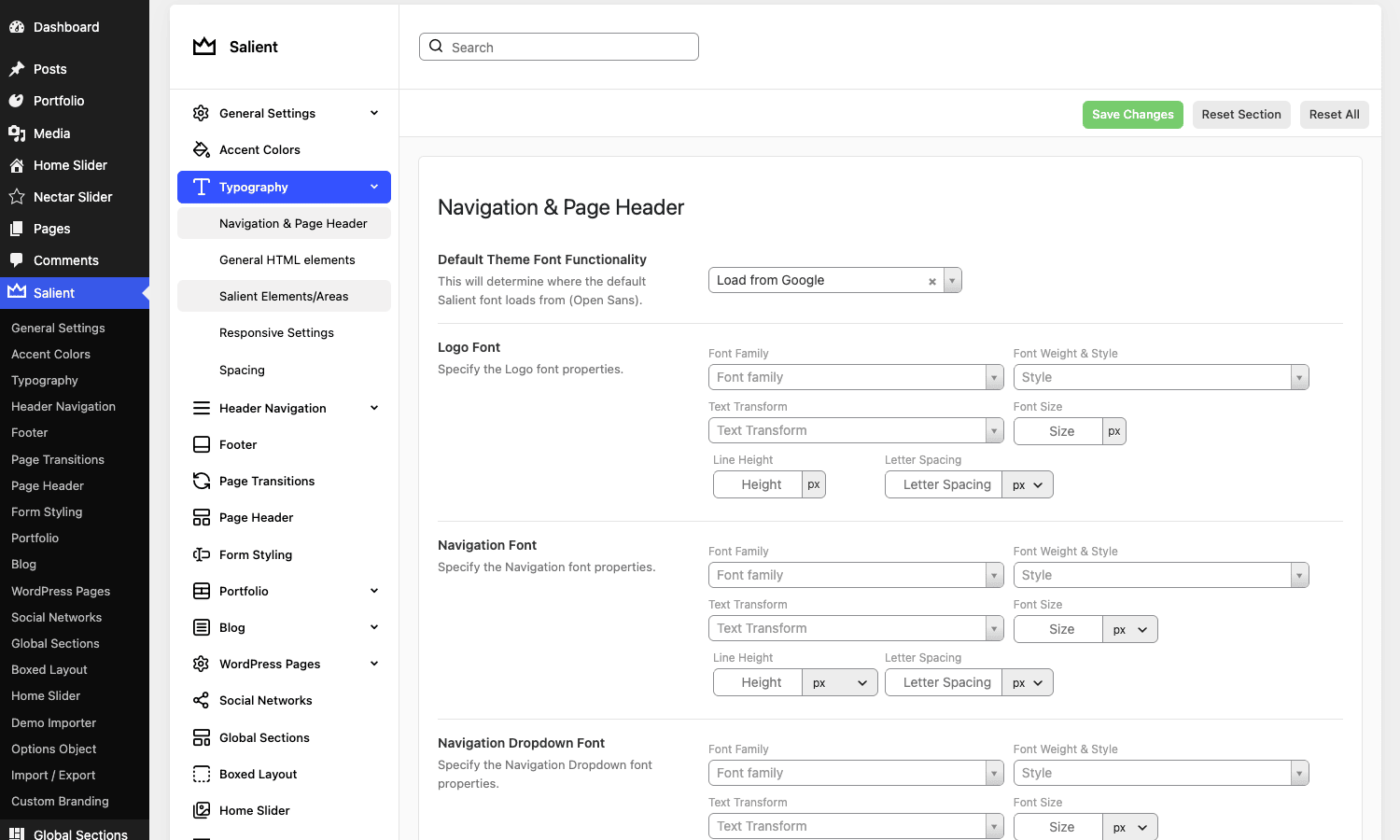Open Navigation Font Style dropdown
Screen dimensions: 1400x840
coord(1161,575)
